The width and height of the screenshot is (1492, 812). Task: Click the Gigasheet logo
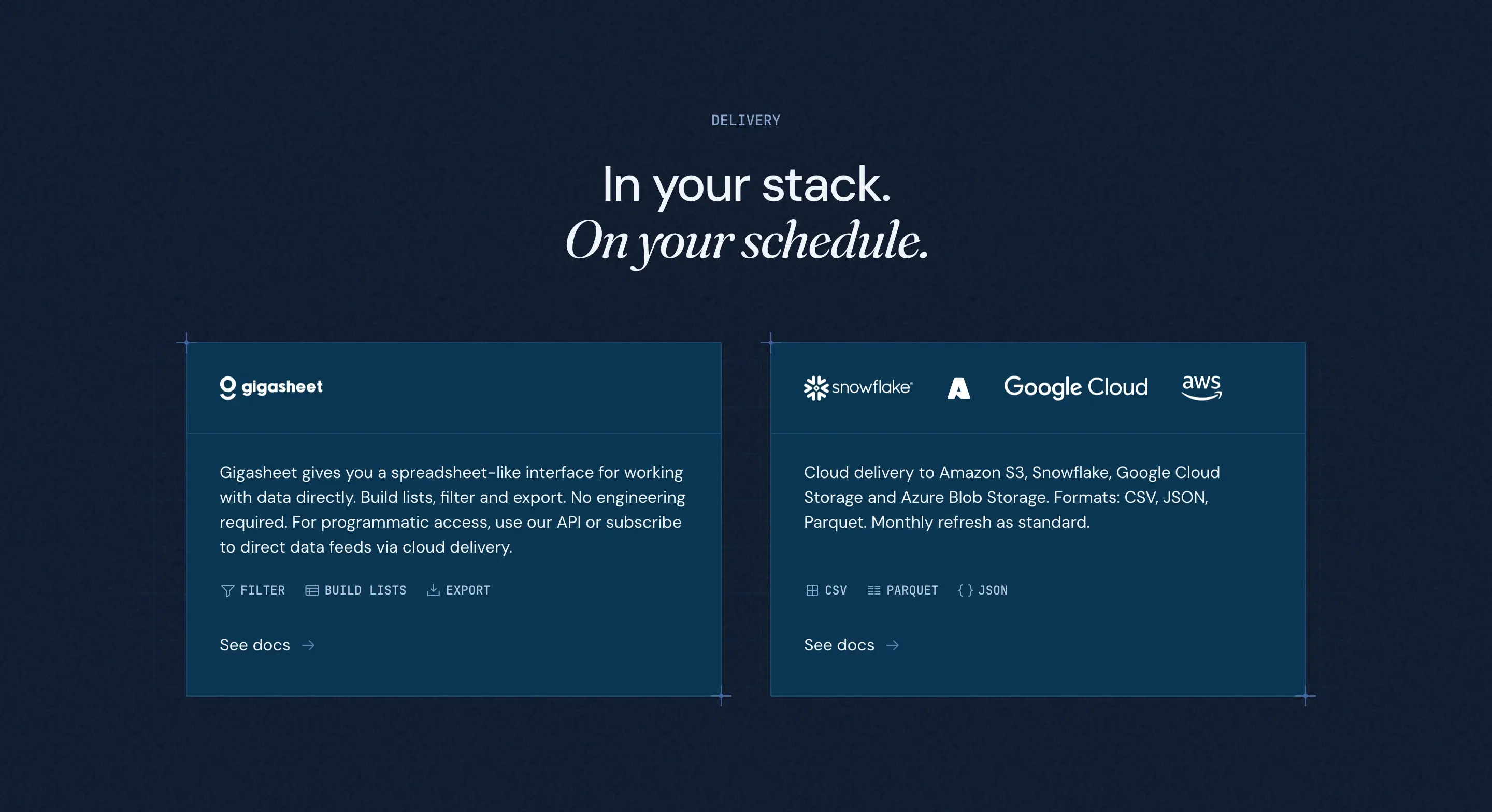271,387
